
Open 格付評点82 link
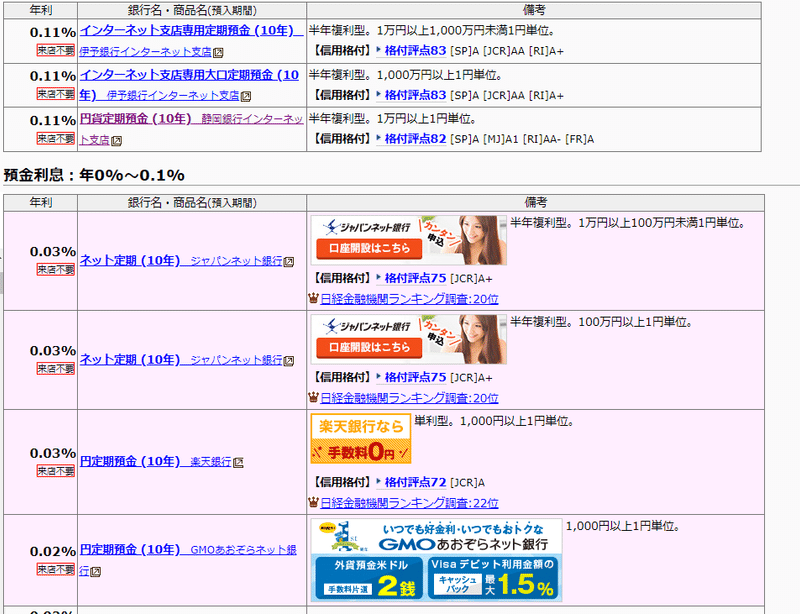415,139
